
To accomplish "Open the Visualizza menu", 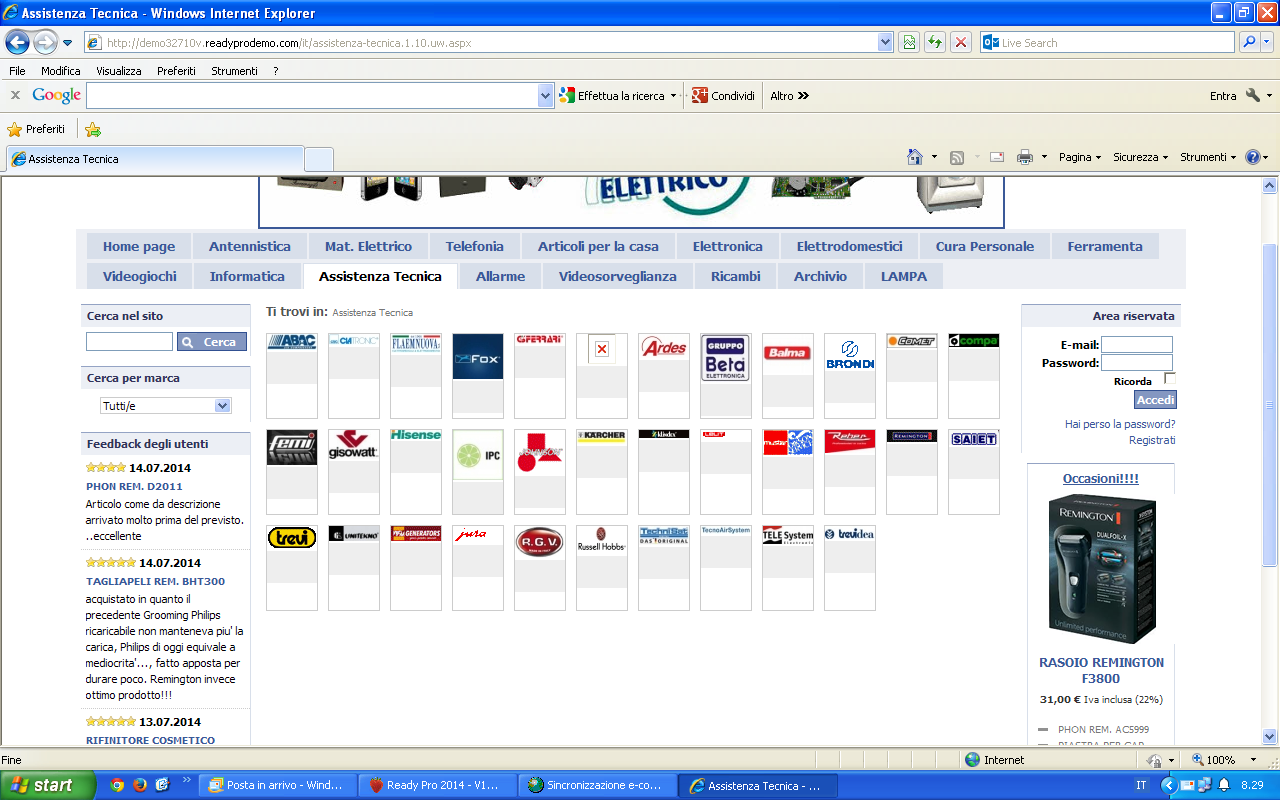I will point(119,71).
